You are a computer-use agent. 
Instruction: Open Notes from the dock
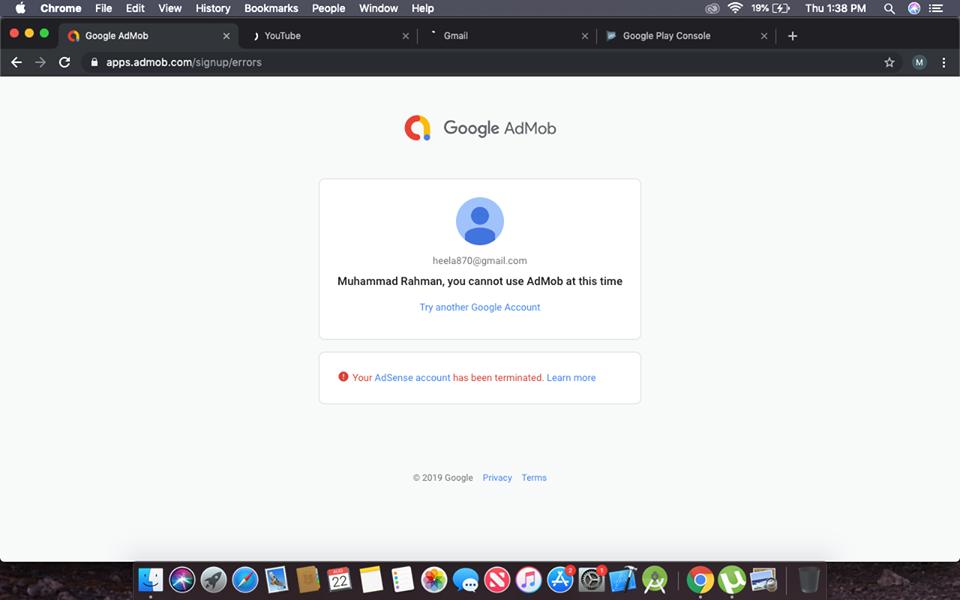371,579
